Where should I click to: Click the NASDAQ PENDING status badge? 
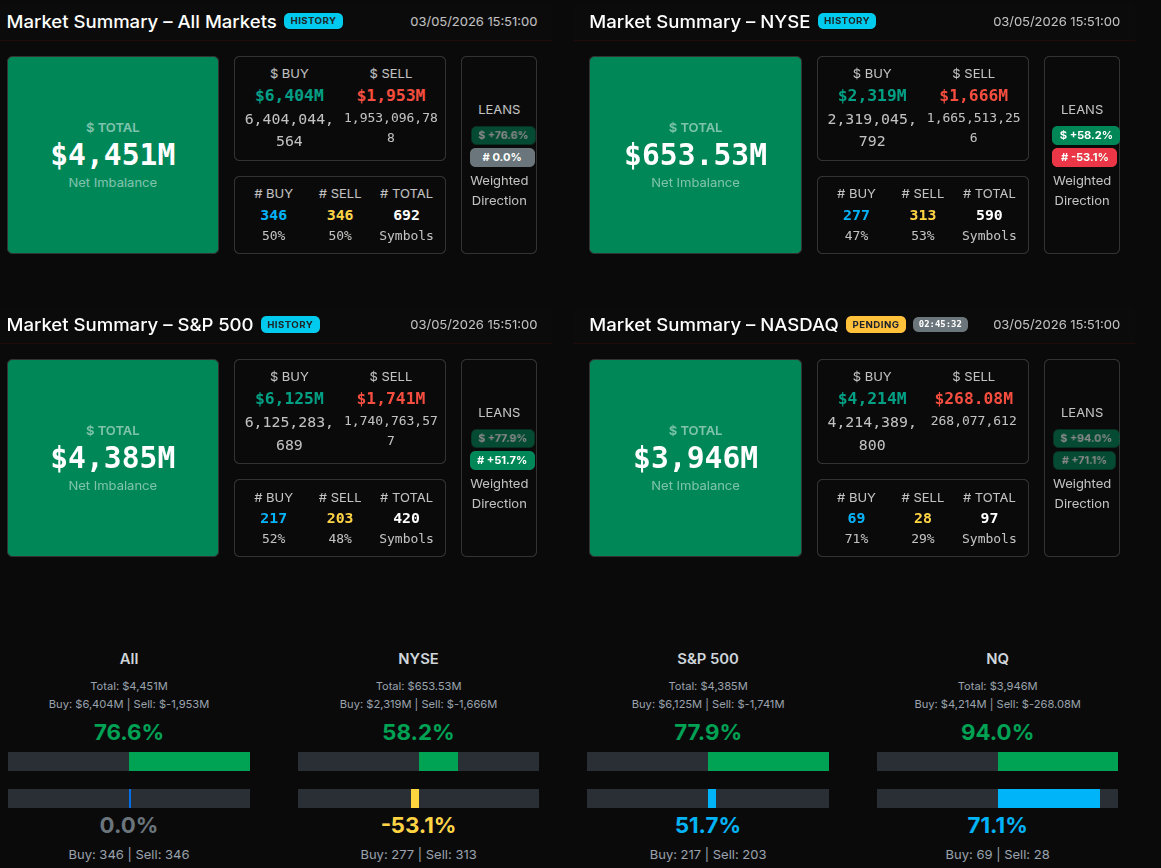[x=875, y=324]
